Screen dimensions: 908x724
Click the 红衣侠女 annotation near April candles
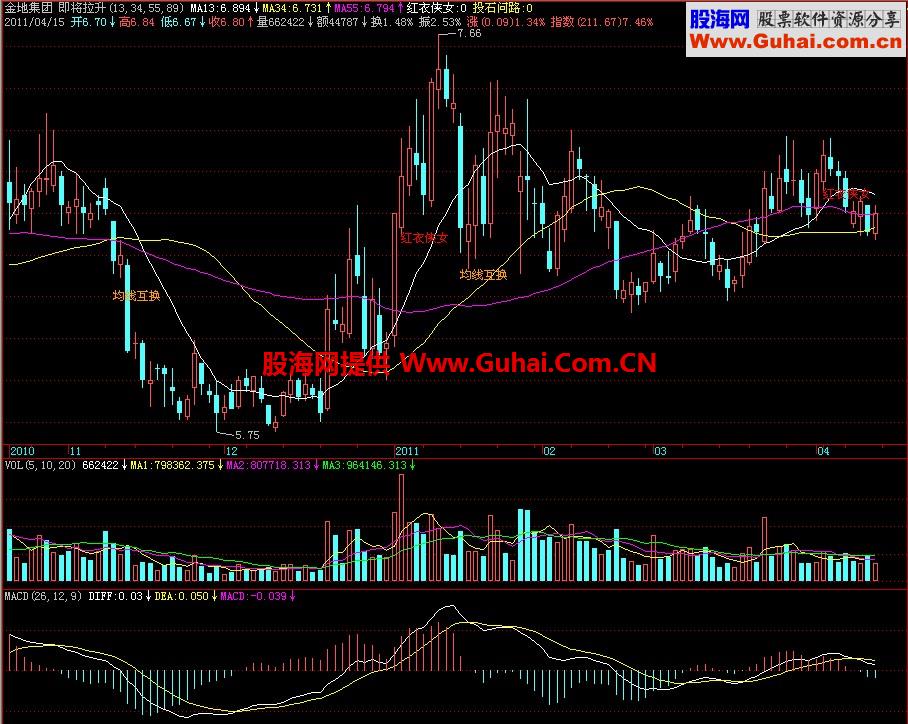pyautogui.click(x=846, y=194)
